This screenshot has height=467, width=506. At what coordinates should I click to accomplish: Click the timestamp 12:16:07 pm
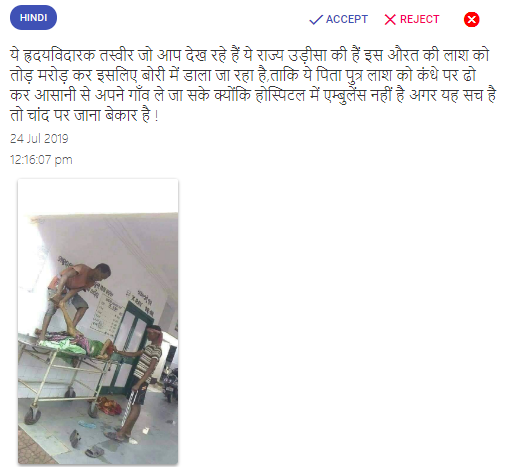(41, 160)
